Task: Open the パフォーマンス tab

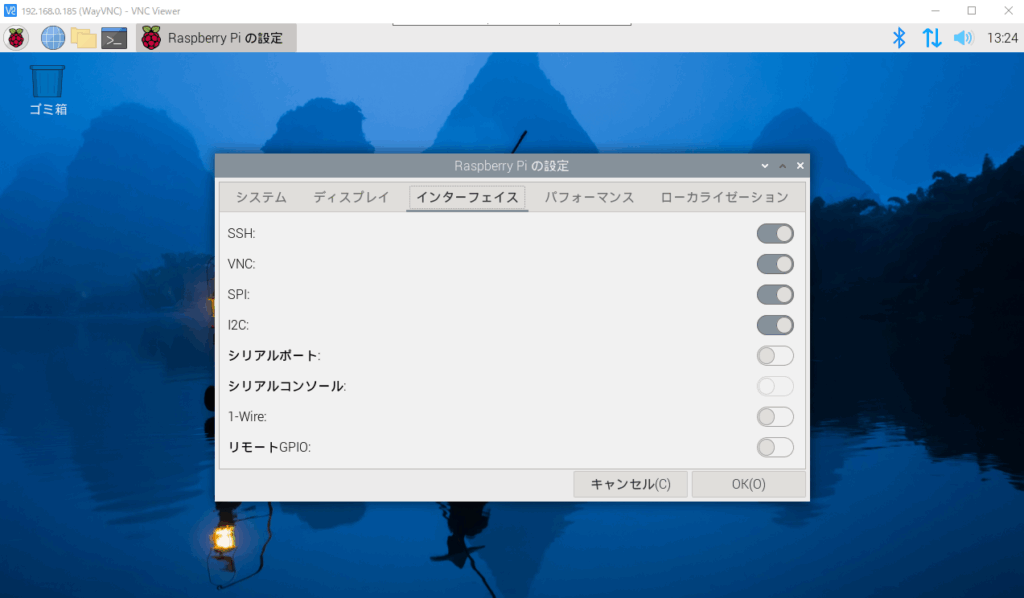Action: tap(589, 197)
